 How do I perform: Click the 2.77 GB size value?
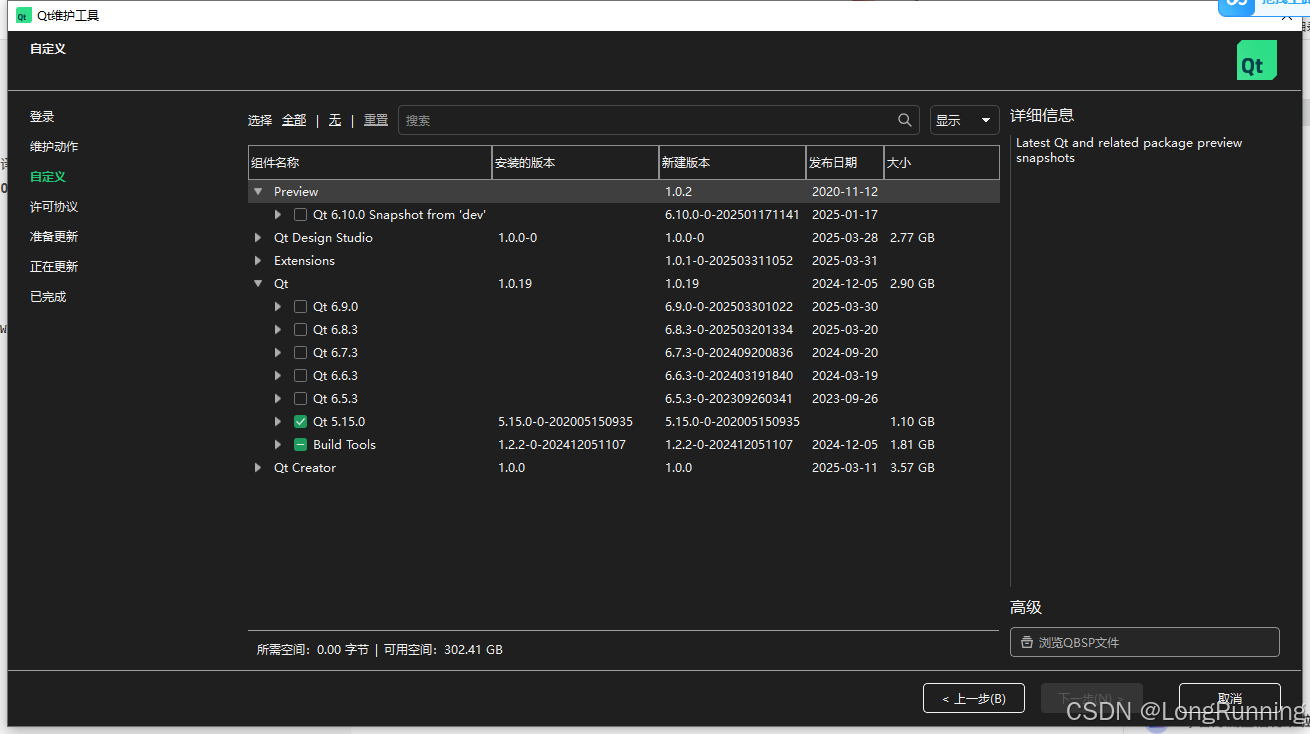click(912, 238)
